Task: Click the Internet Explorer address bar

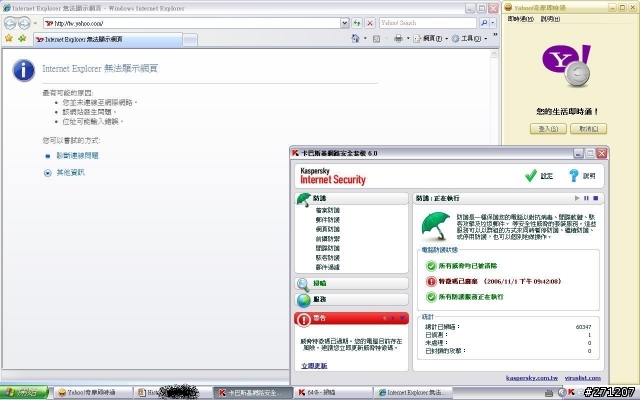Action: tap(192, 23)
